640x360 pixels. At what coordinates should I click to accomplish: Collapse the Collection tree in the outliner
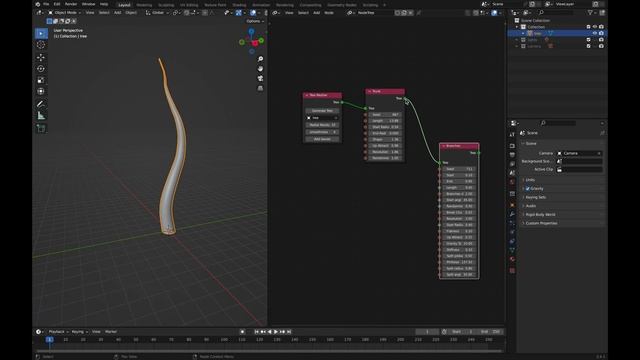(x=517, y=27)
